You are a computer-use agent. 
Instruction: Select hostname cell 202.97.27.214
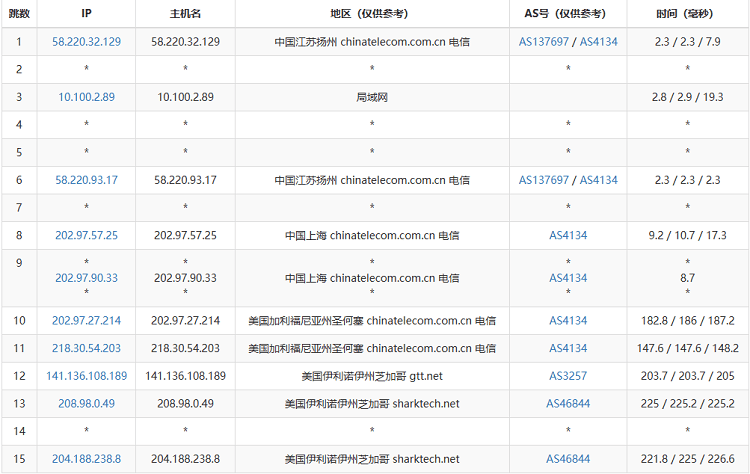(185, 320)
